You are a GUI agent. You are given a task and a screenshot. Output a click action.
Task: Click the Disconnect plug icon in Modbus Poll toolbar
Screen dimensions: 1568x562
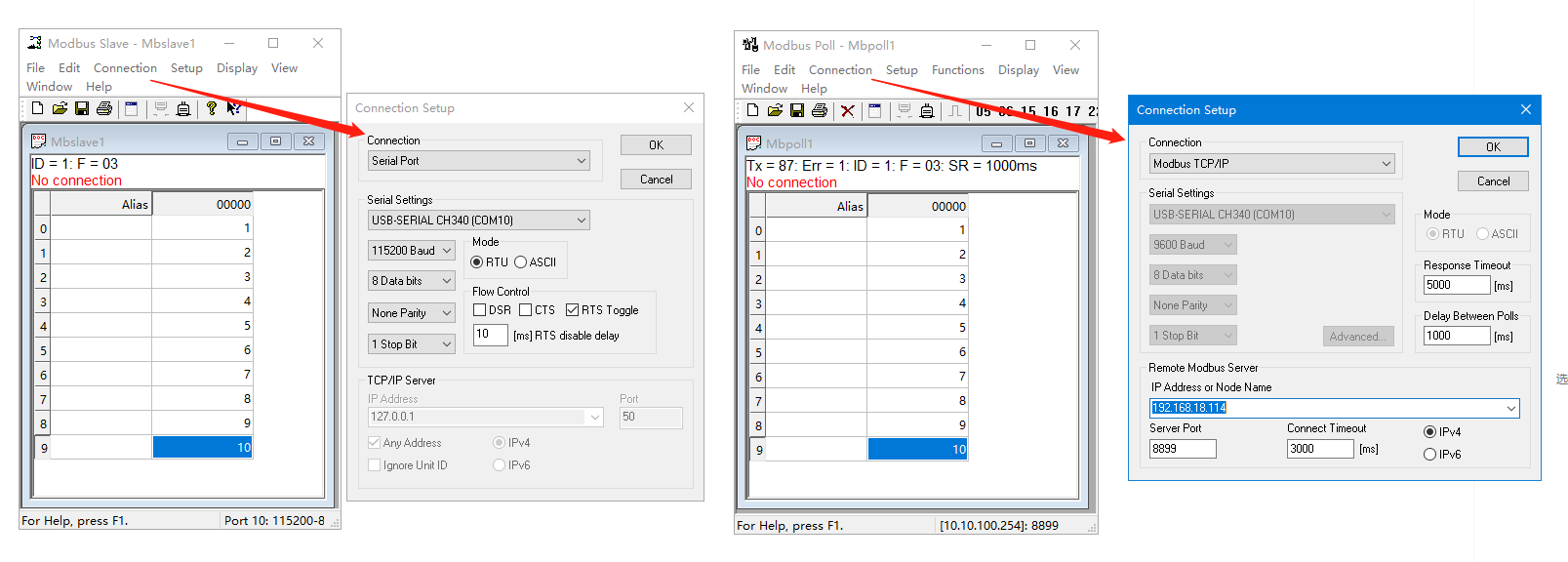[926, 110]
